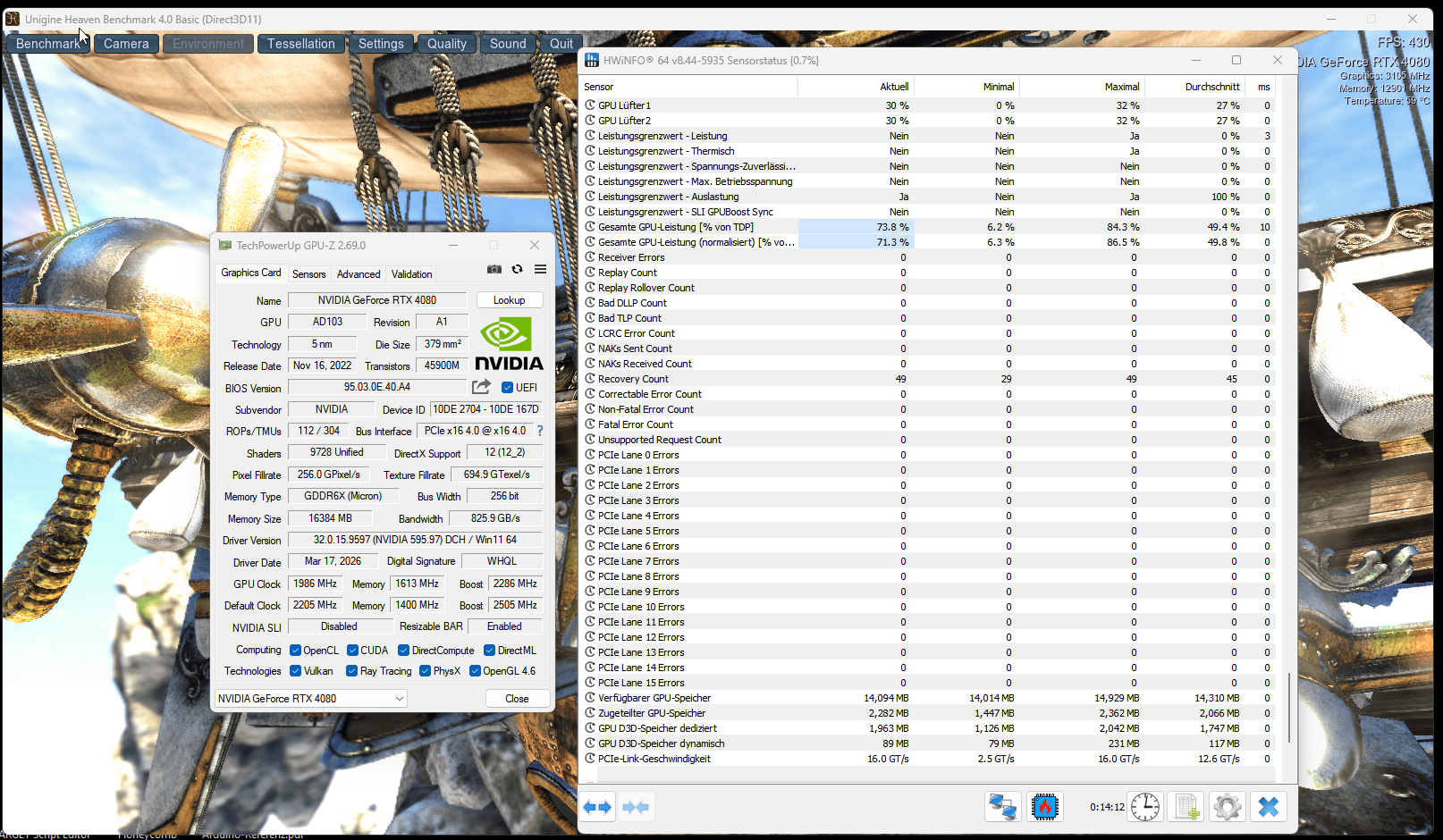Viewport: 1443px width, 840px height.
Task: Toggle the Ray Tracing checkbox
Action: (x=351, y=671)
